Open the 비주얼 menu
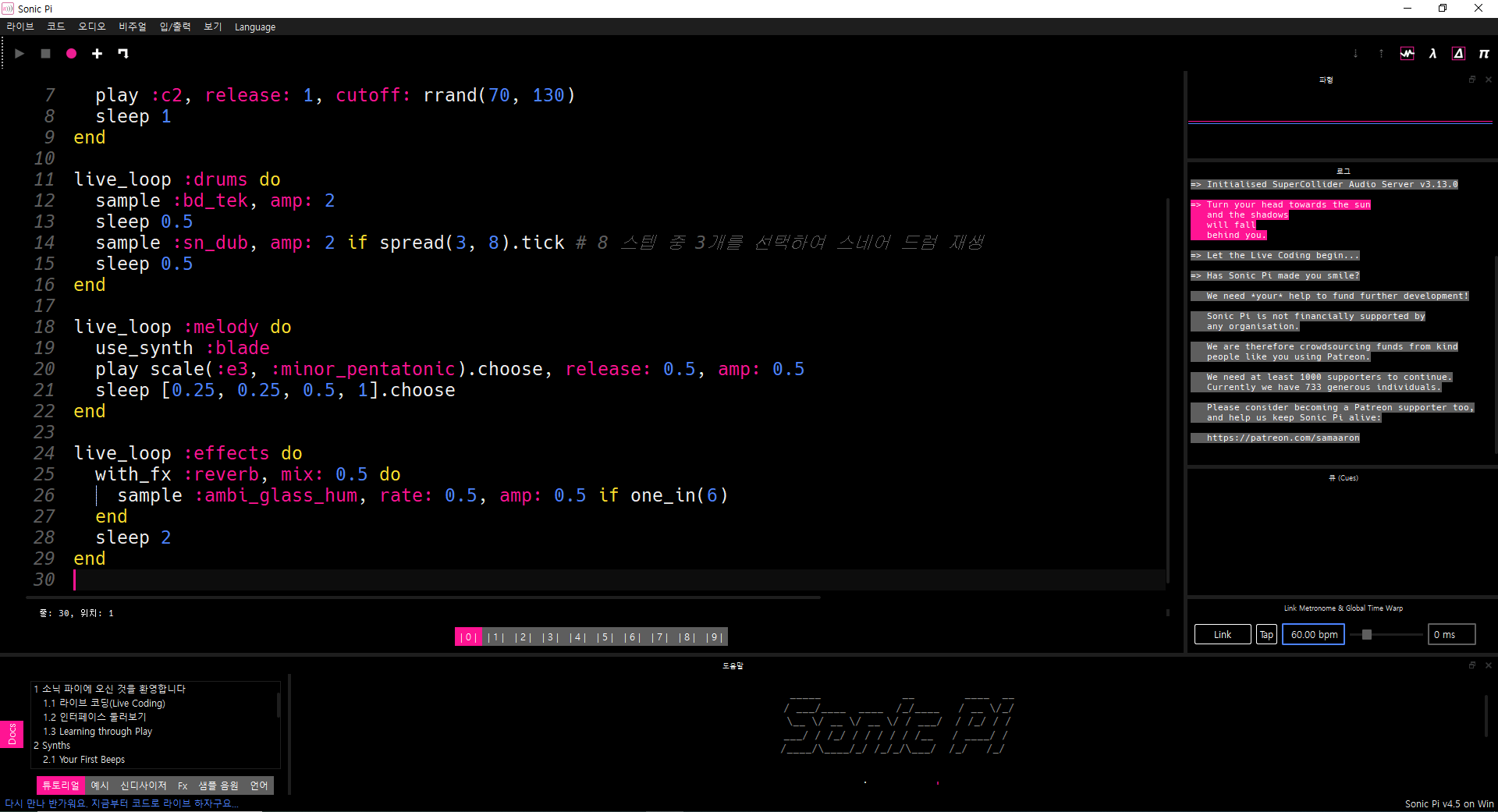This screenshot has width=1498, height=812. pos(133,27)
